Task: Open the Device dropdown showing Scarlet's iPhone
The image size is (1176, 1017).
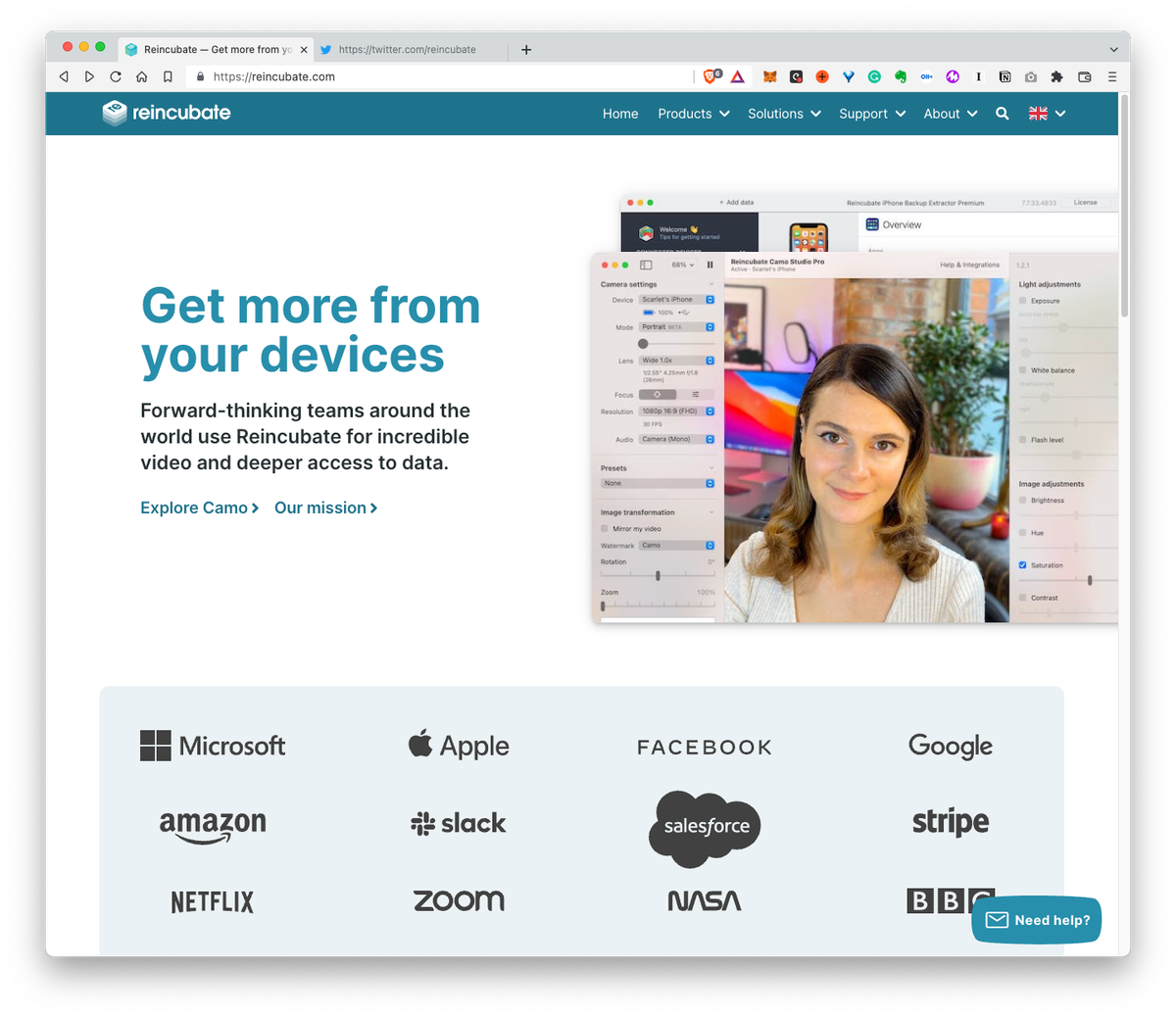Action: click(x=674, y=300)
